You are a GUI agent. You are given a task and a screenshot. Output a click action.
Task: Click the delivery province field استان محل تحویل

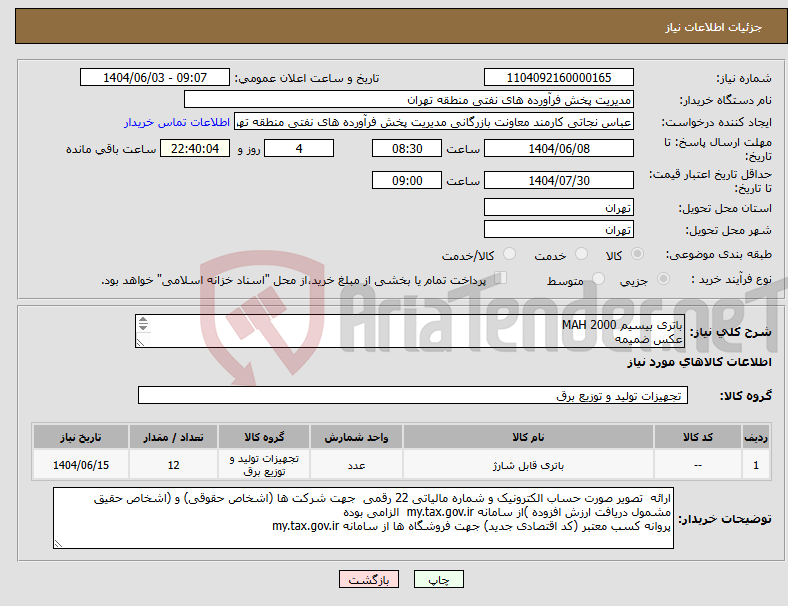click(558, 208)
